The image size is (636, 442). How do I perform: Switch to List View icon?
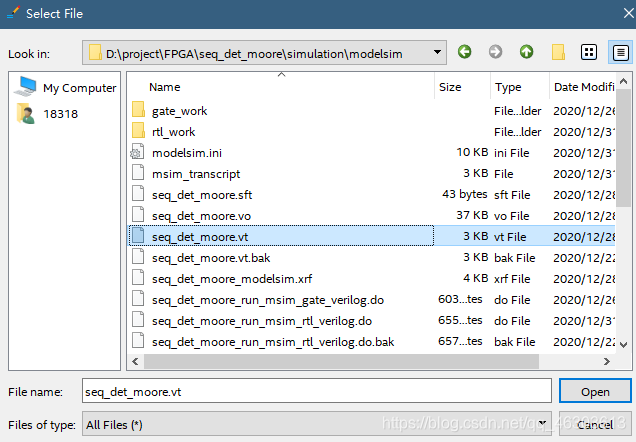pyautogui.click(x=589, y=52)
